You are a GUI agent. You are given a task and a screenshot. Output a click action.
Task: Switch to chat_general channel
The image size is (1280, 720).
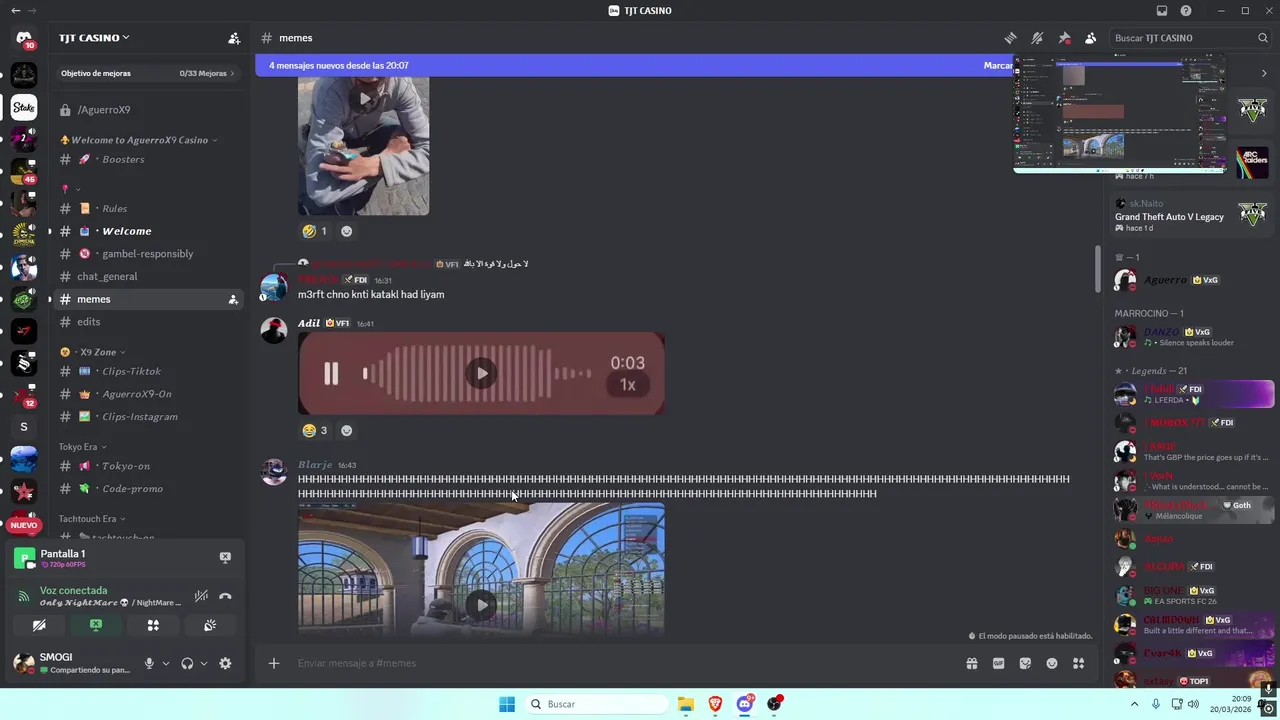click(147, 276)
